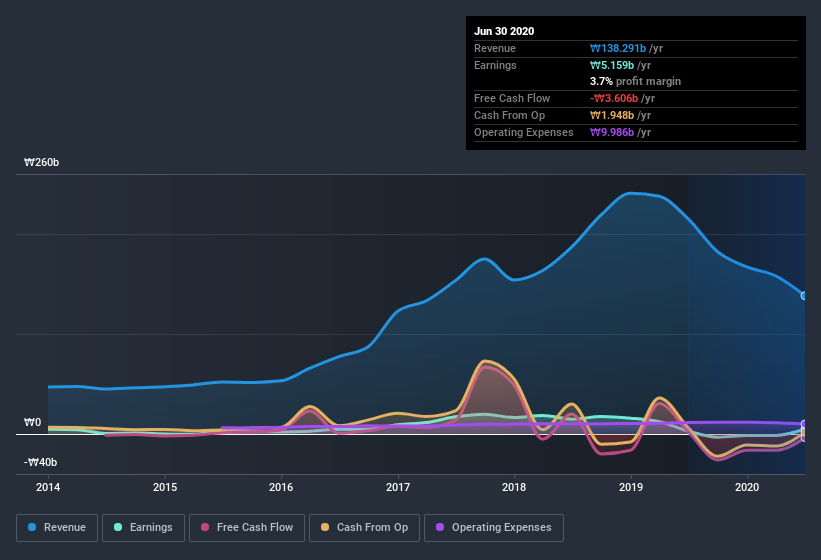Click the 2014 x-axis label

click(x=48, y=487)
